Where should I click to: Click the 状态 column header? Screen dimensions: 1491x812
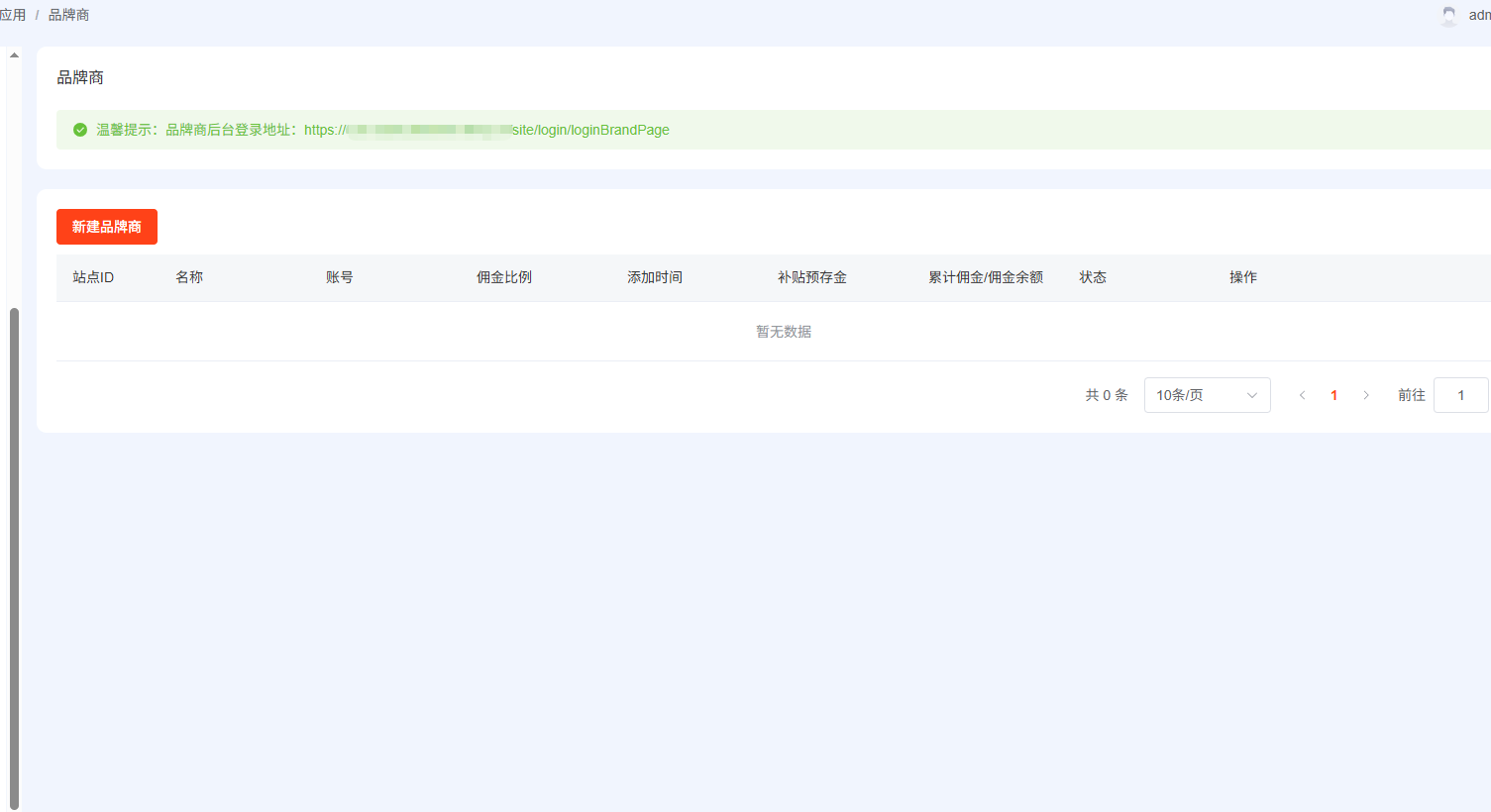[x=1093, y=277]
